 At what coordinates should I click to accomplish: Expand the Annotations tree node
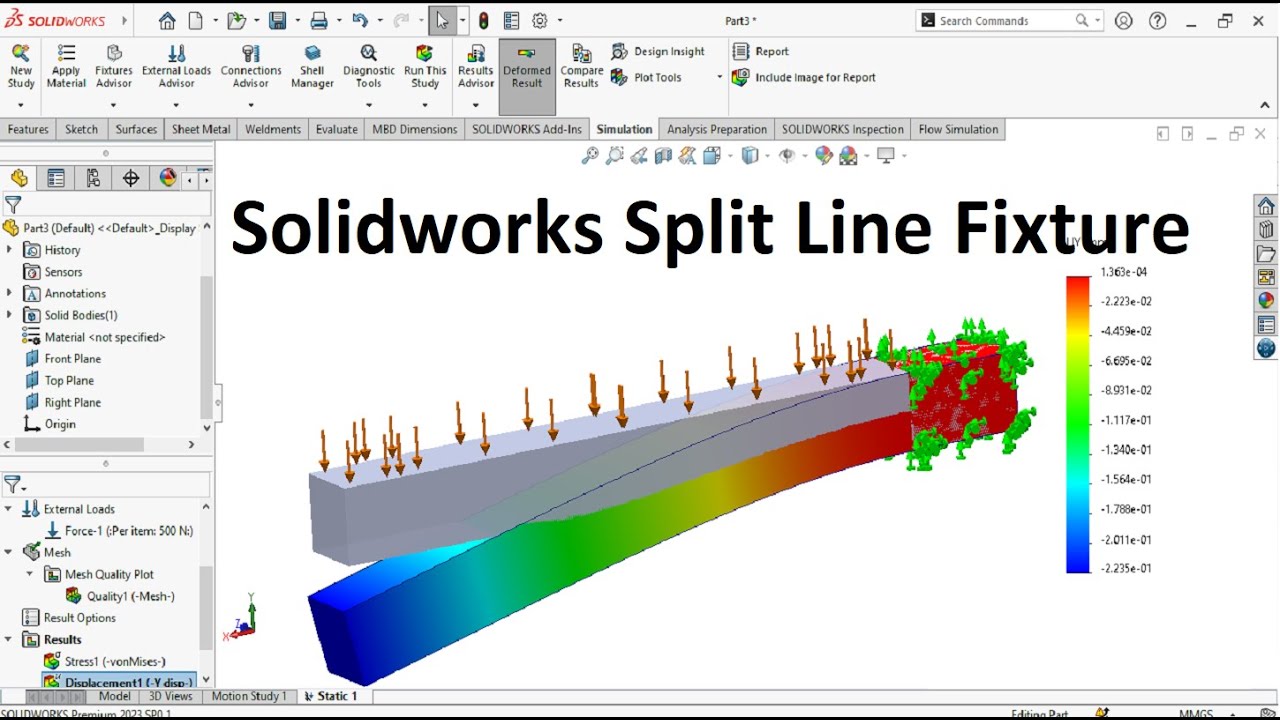[x=10, y=293]
